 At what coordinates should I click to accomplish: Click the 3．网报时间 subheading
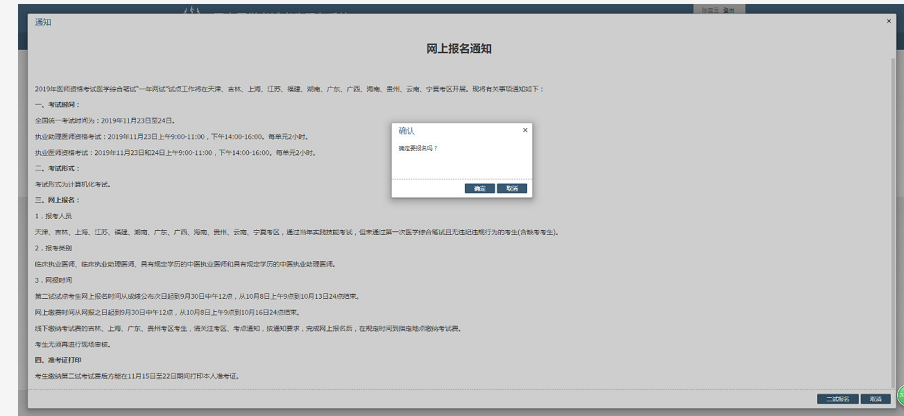(x=54, y=279)
